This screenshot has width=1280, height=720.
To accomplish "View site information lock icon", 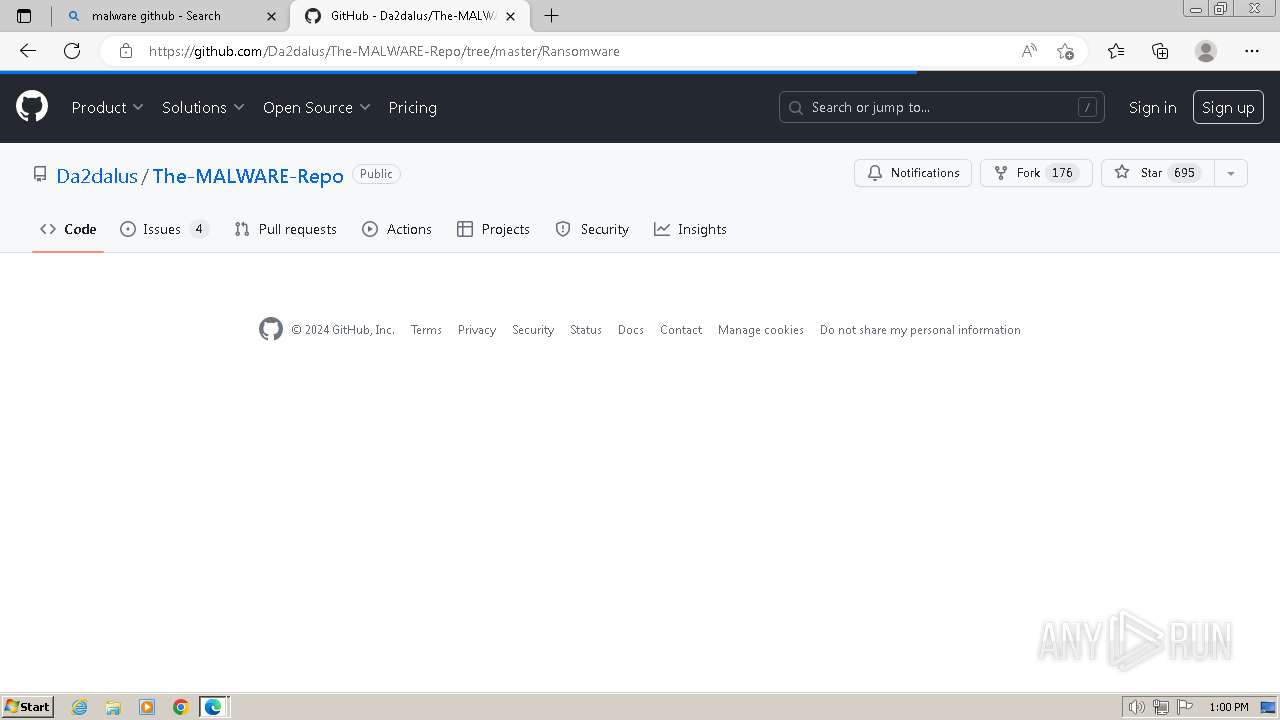I will tap(126, 51).
